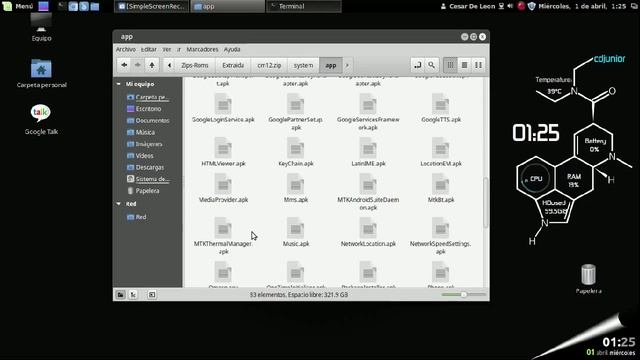640x360 pixels.
Task: Open search in file manager
Action: click(431, 65)
